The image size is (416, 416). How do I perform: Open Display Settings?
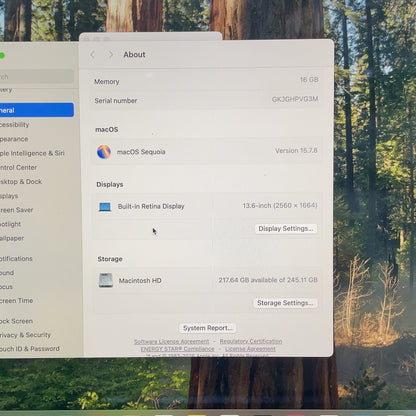[286, 229]
